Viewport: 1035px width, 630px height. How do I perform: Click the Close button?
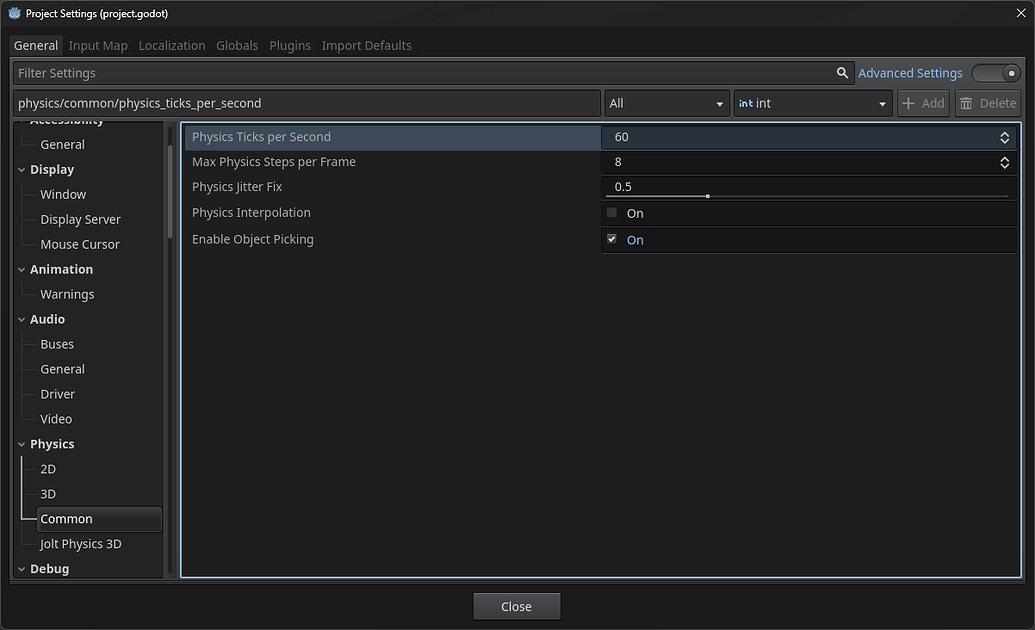[516, 605]
